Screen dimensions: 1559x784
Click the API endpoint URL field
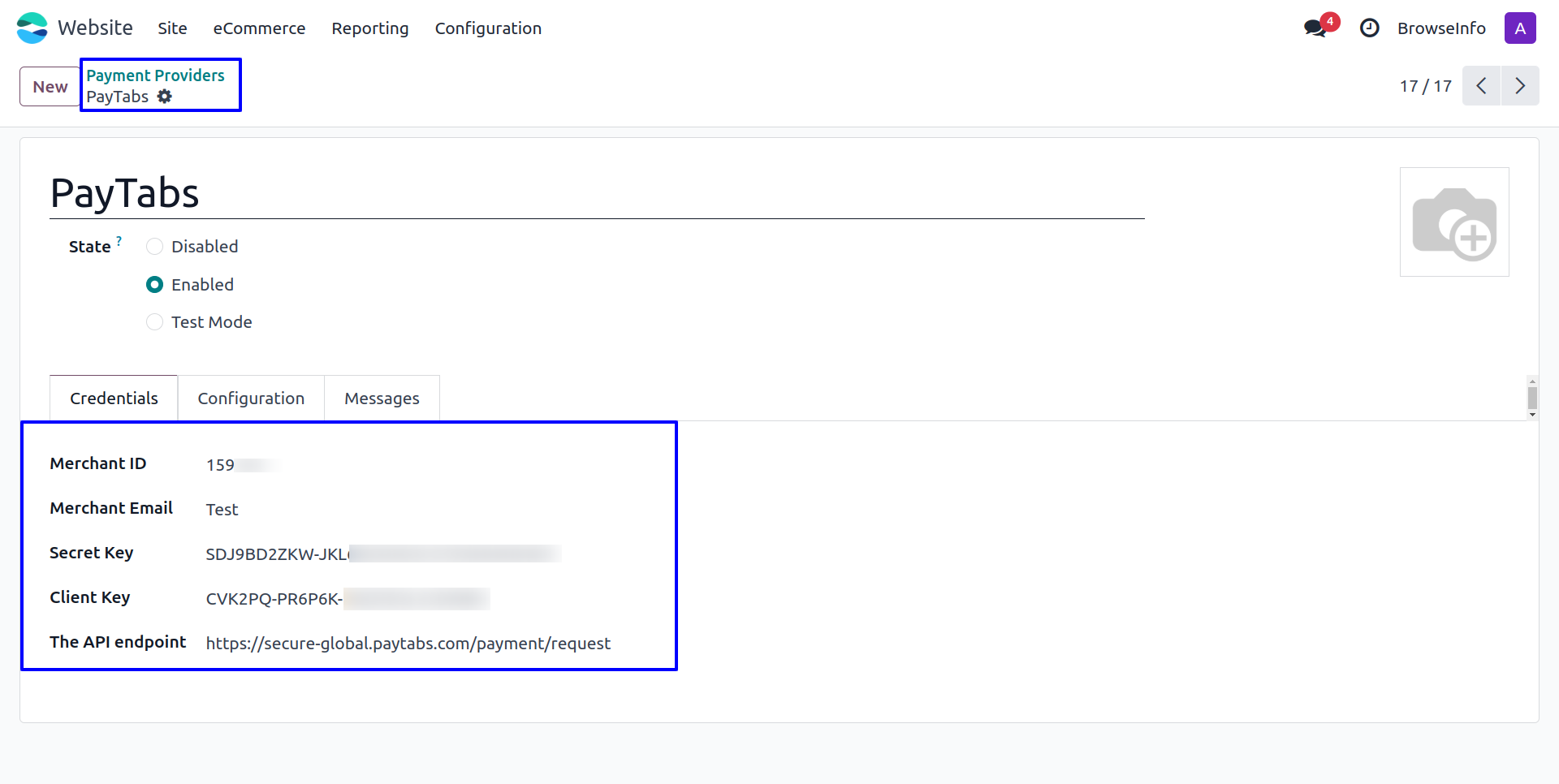[x=408, y=644]
